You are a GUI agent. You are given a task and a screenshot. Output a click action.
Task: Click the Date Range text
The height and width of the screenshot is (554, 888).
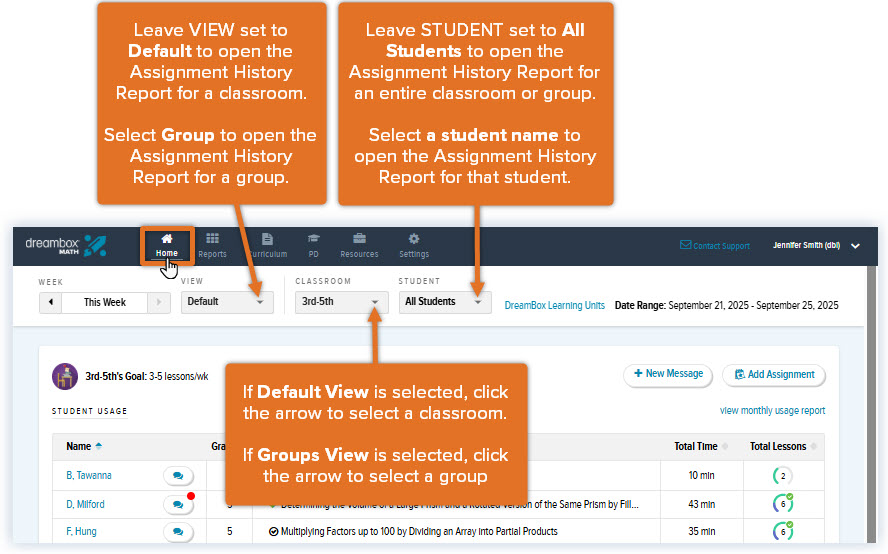coord(727,305)
